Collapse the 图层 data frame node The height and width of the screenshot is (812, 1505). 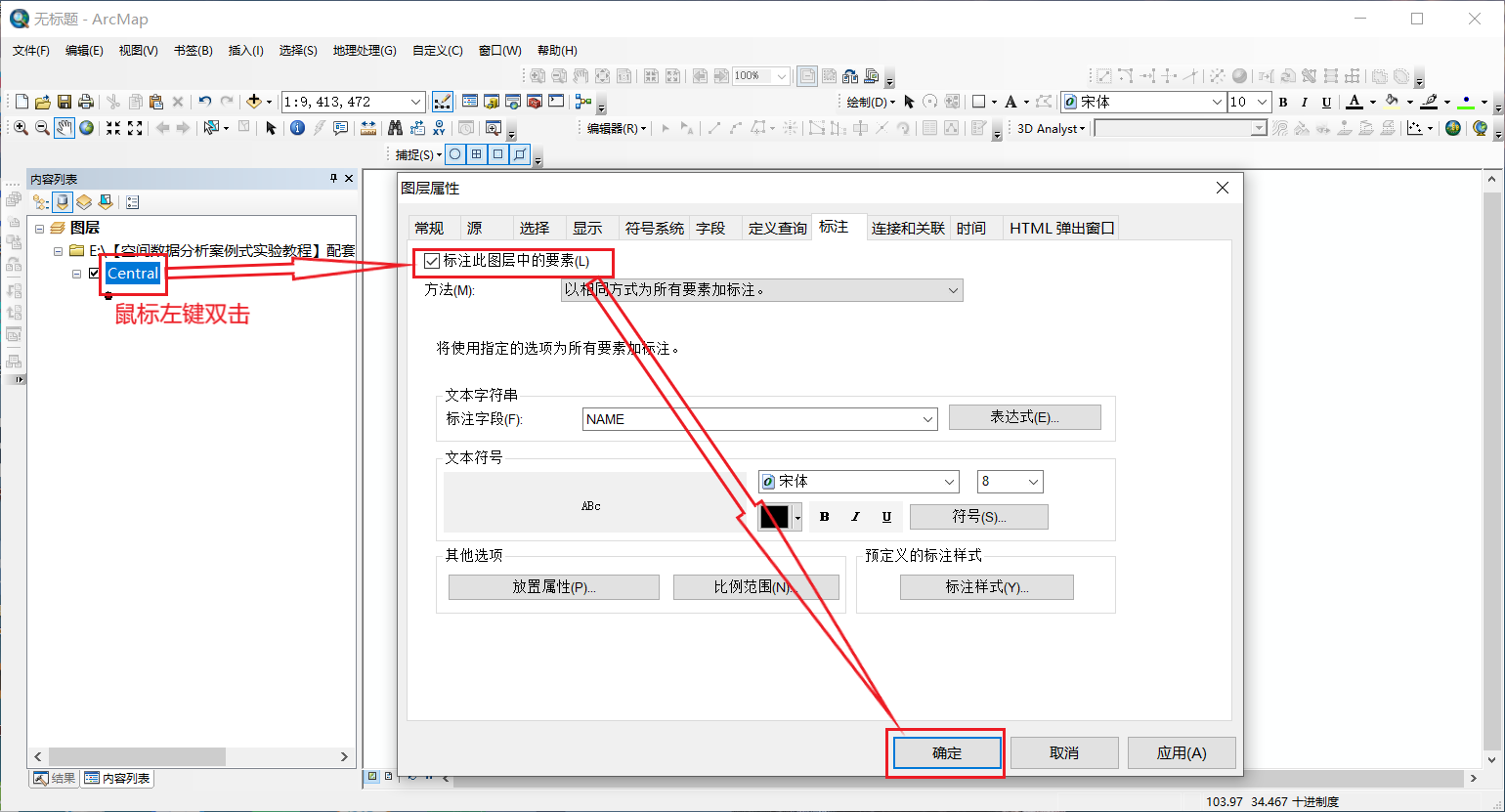39,228
